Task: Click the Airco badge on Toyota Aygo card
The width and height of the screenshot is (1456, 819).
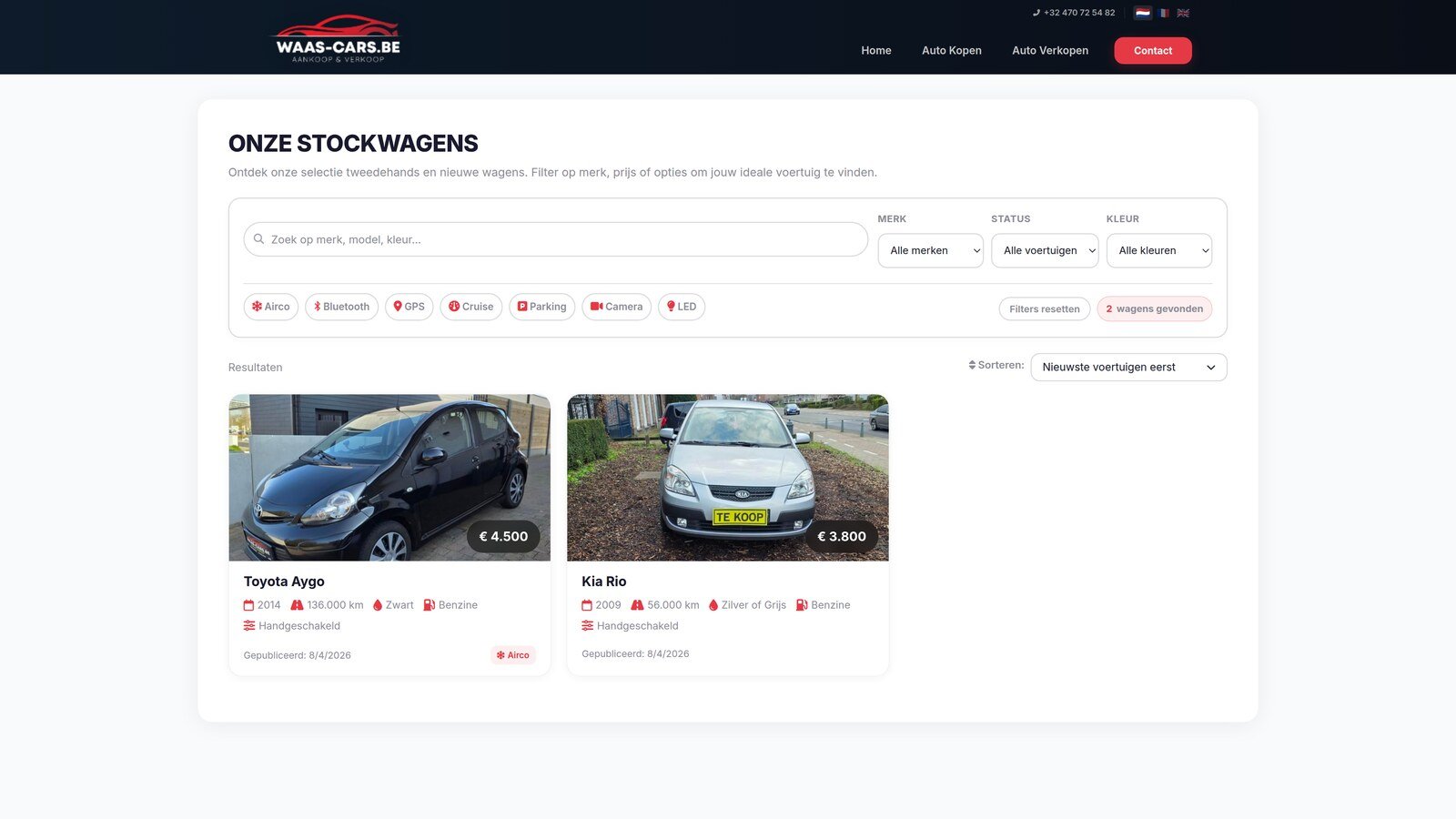Action: coord(513,655)
